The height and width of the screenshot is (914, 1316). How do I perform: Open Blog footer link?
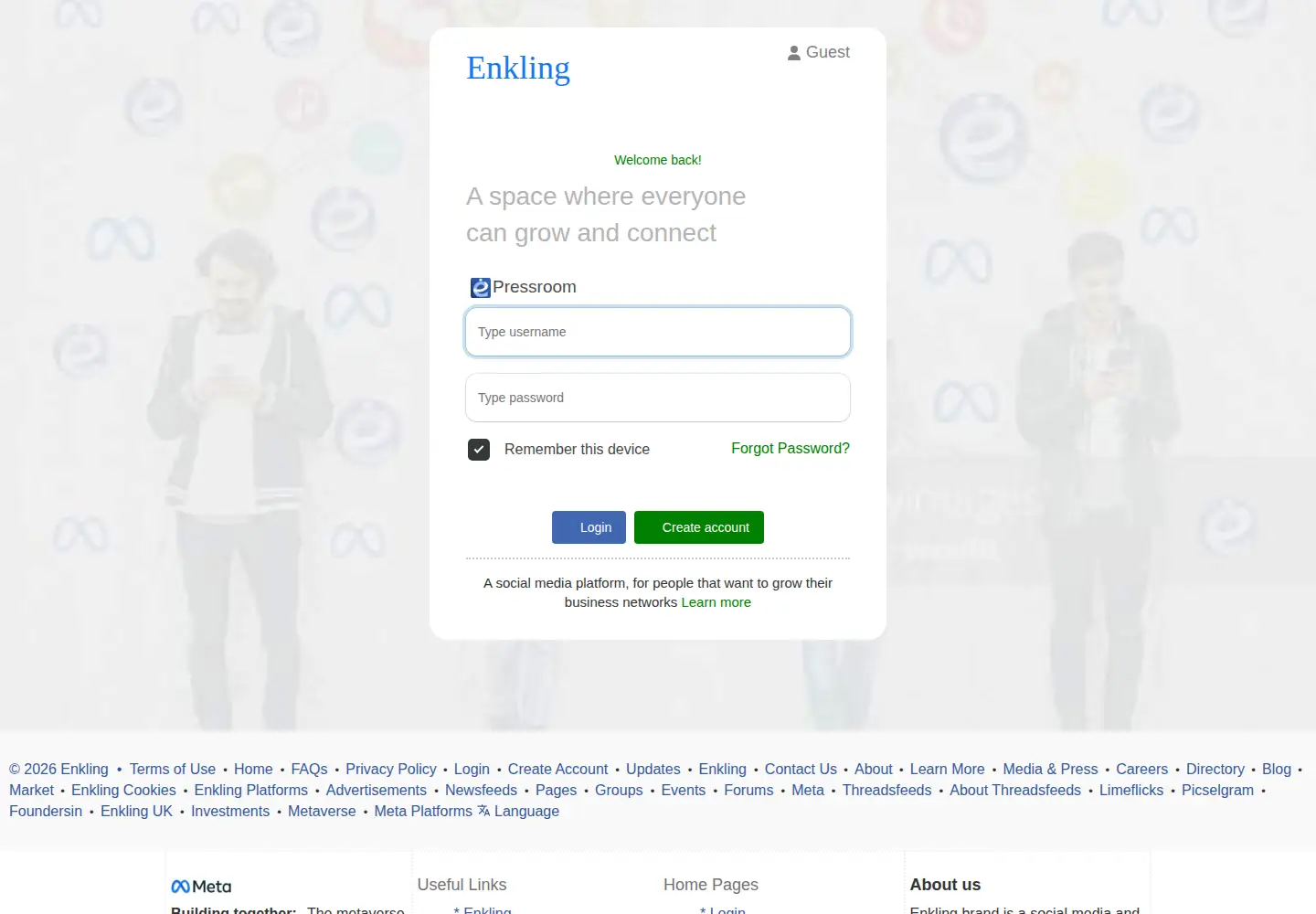pos(1277,769)
